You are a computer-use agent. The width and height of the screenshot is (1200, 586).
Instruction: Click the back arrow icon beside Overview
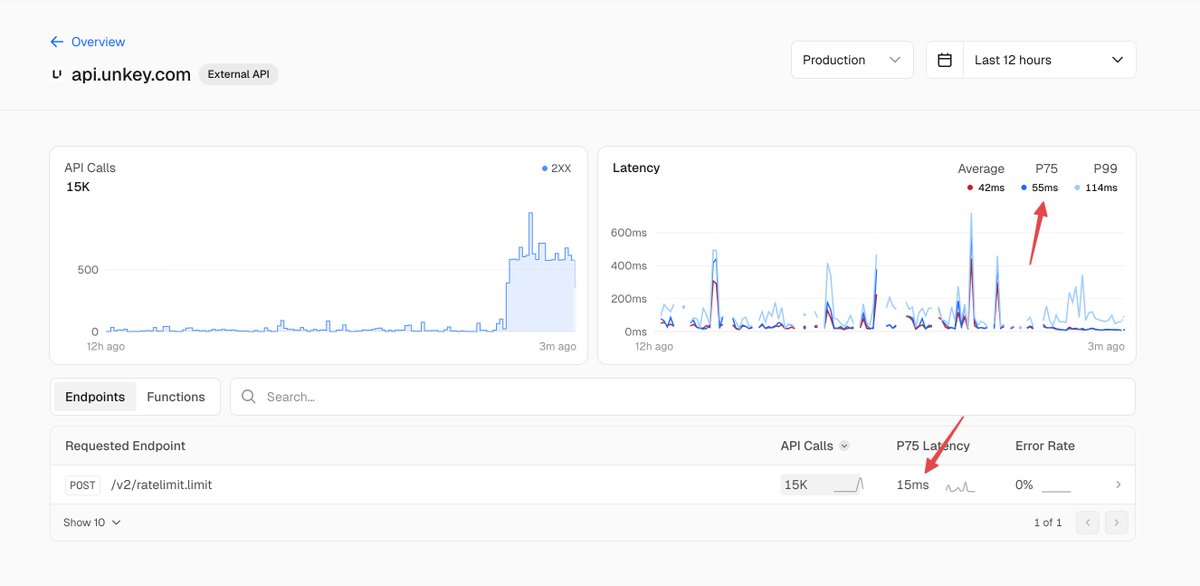coord(57,42)
